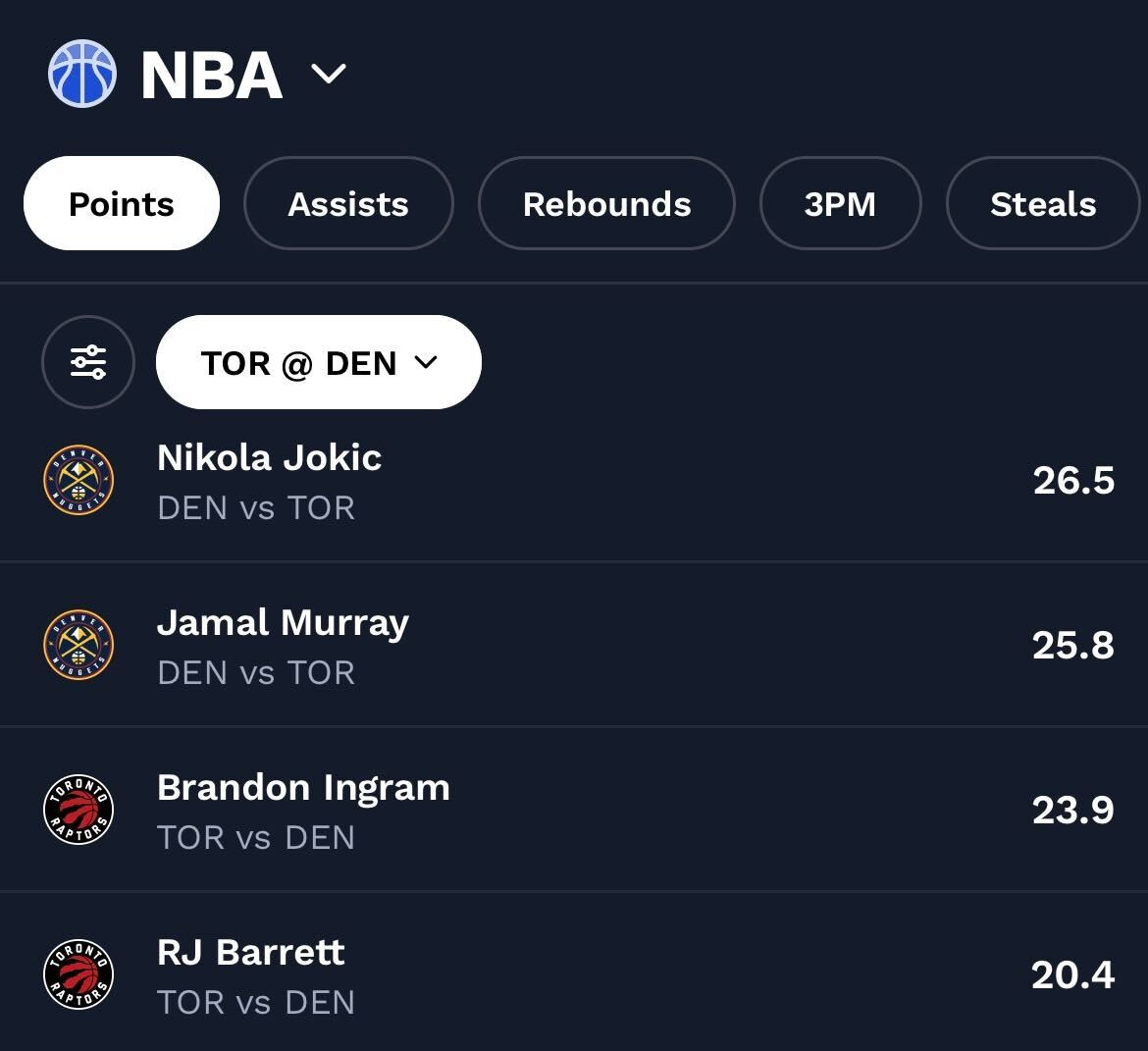The width and height of the screenshot is (1148, 1051).
Task: Select Nikola Jokic's 26.5 points line
Action: 1073,481
